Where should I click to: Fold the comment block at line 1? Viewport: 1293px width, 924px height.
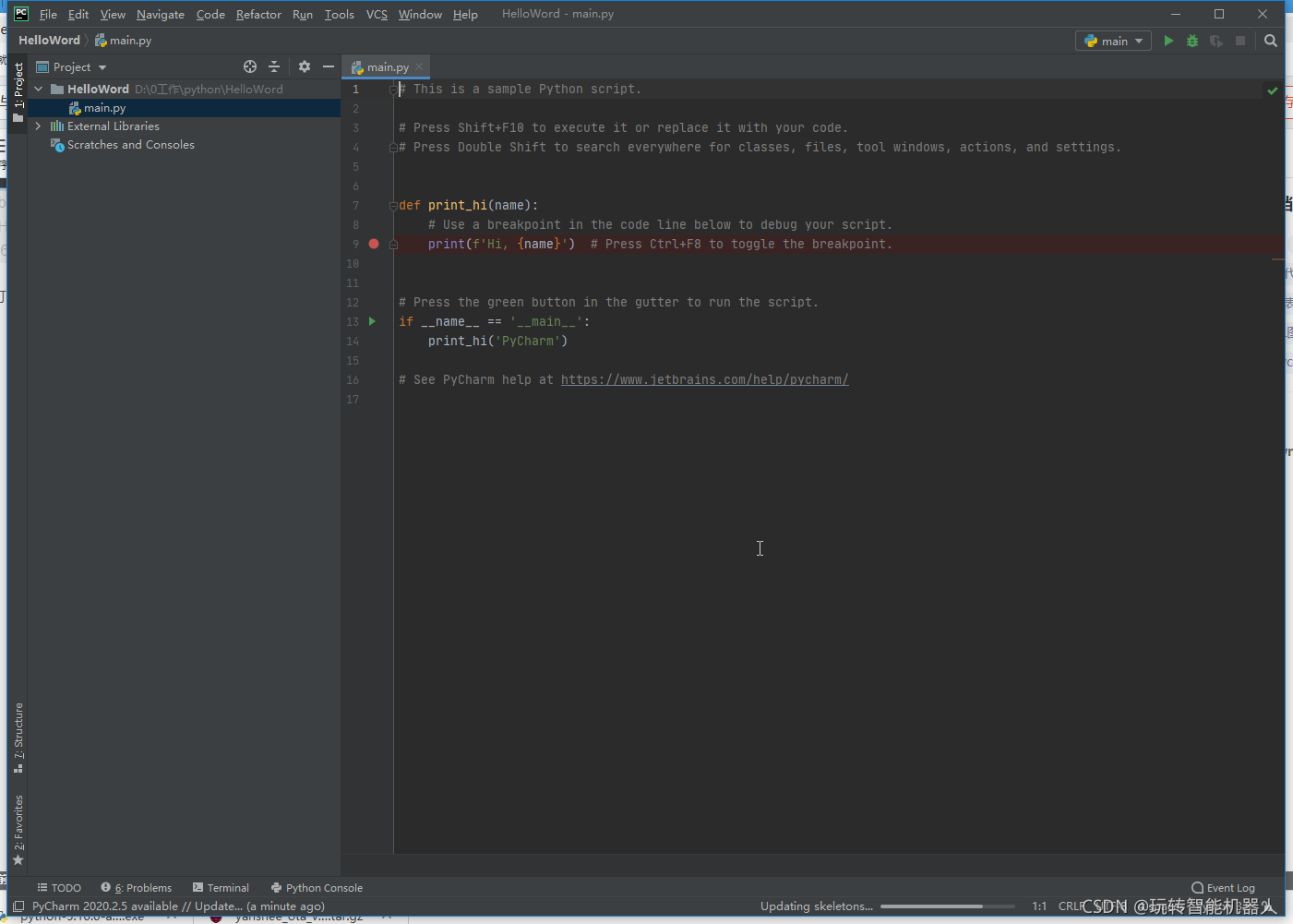click(x=393, y=89)
